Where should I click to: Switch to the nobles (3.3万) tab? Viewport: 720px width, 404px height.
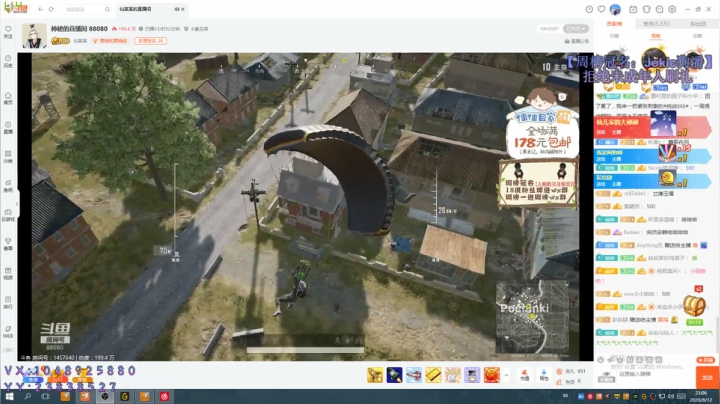point(656,23)
